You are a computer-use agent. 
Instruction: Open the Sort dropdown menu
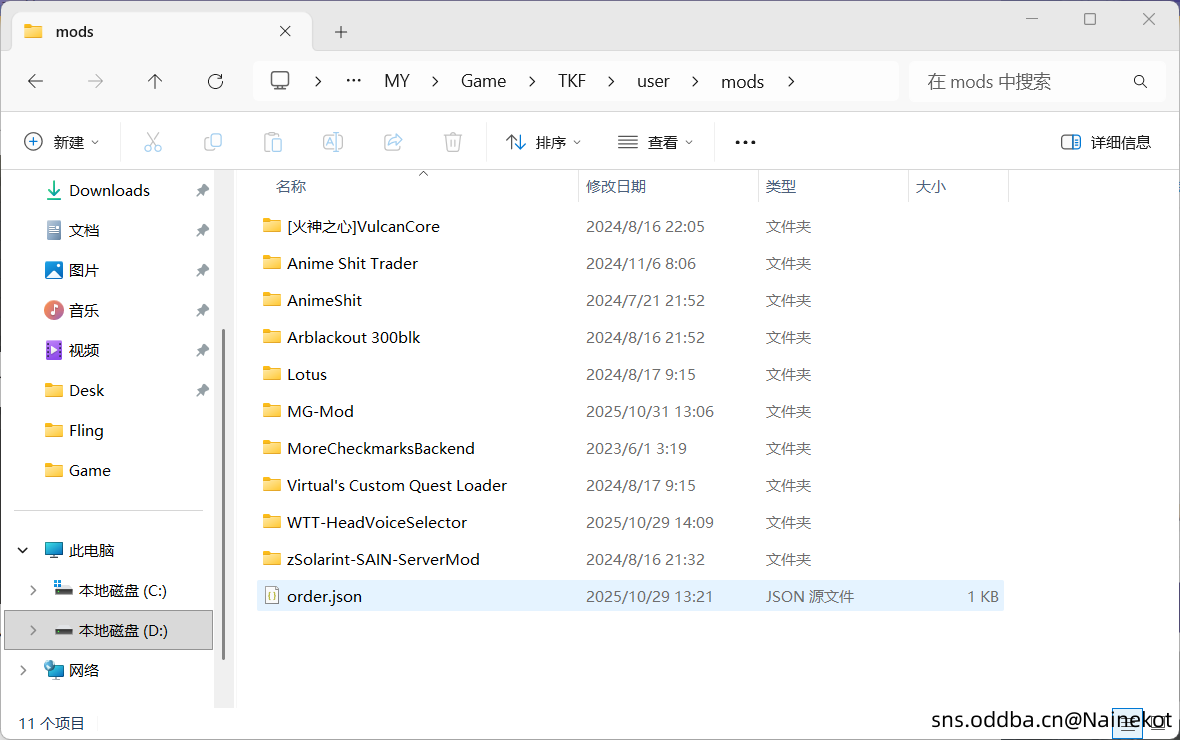click(544, 142)
